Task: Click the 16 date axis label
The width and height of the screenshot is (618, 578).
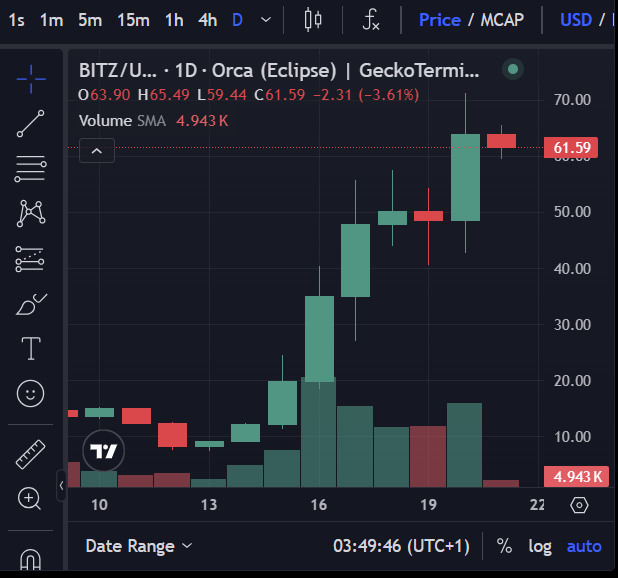Action: 318,505
